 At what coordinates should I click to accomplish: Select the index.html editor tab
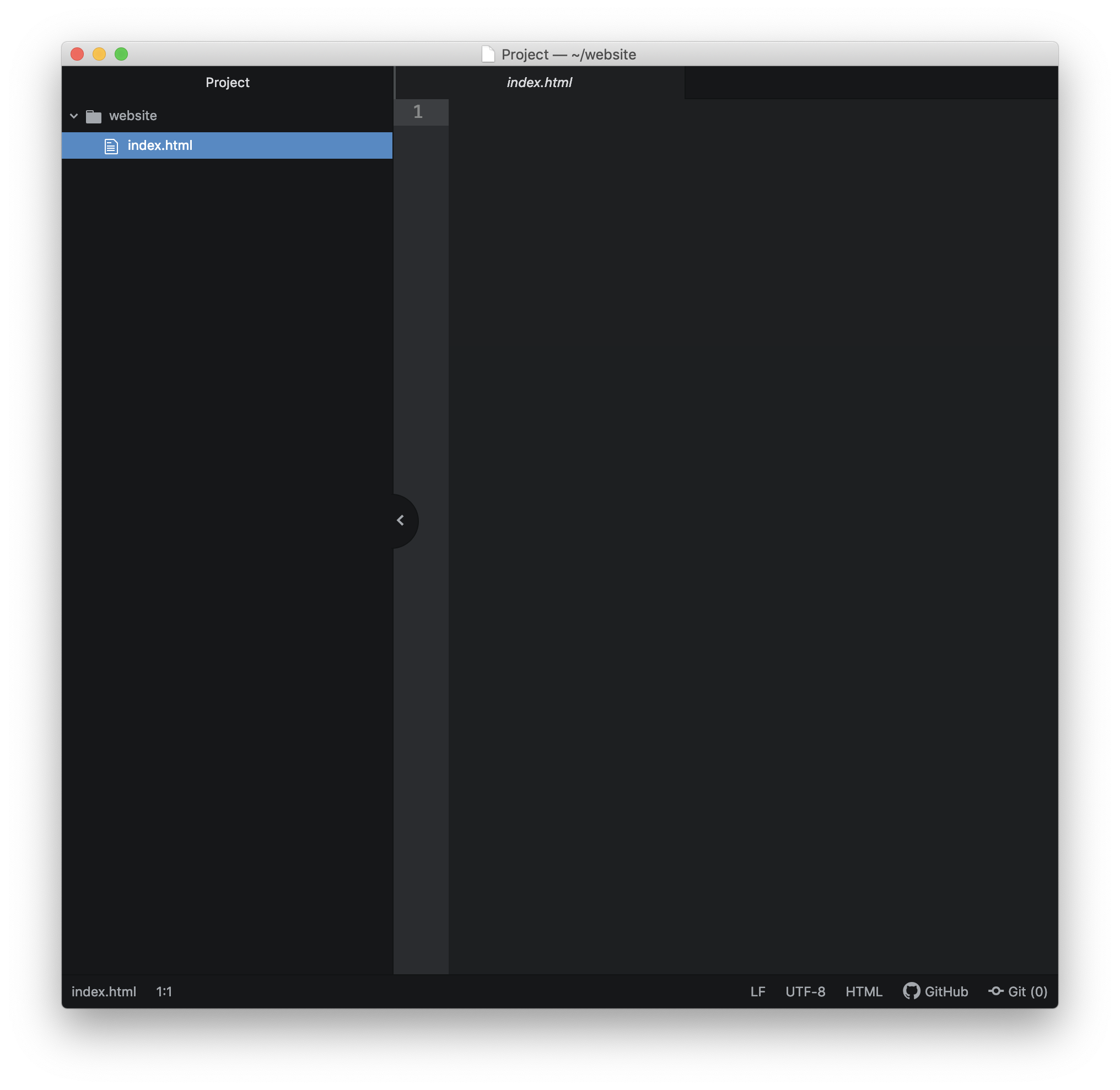pos(539,83)
